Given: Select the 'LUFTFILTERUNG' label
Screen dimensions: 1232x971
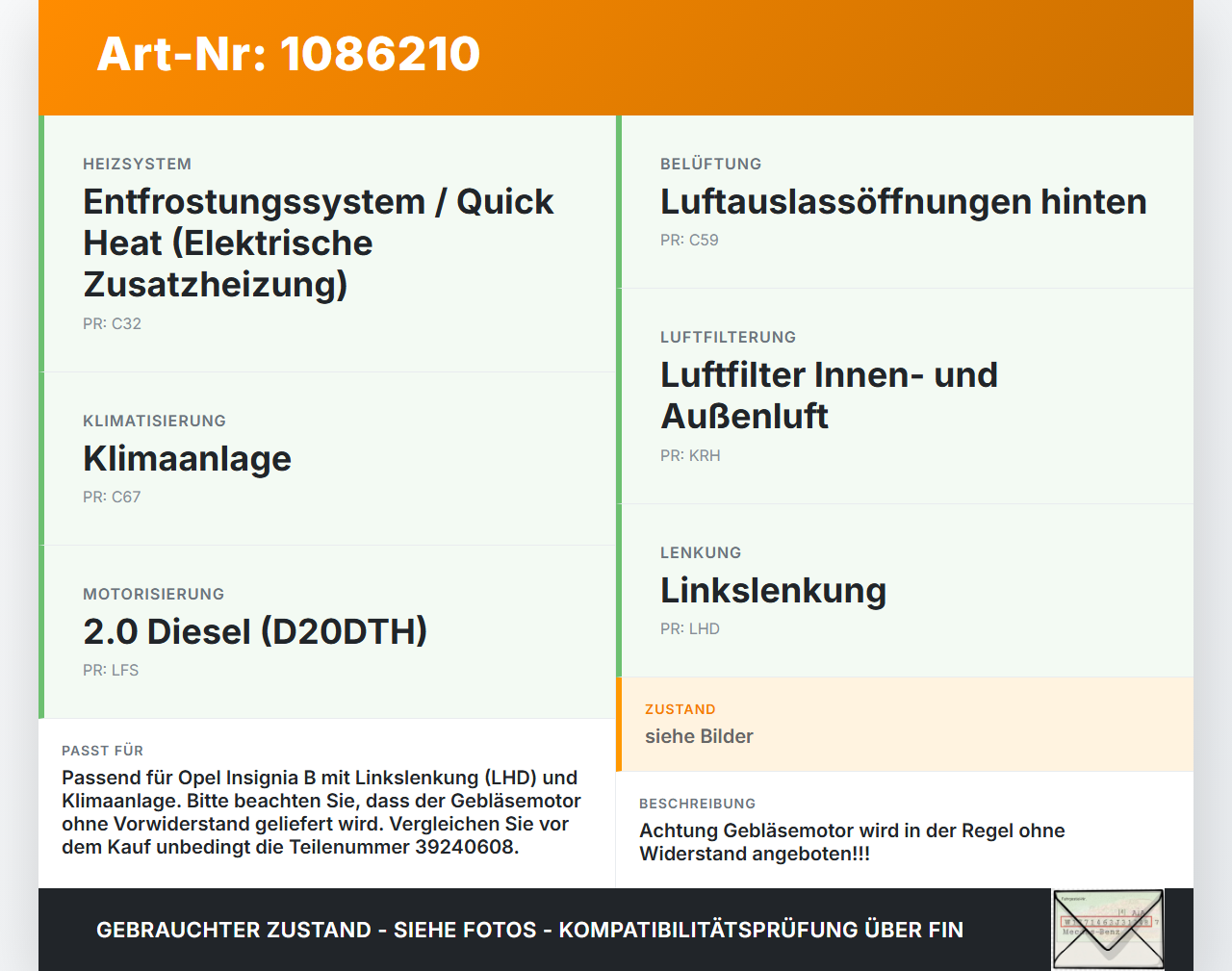Looking at the screenshot, I should click(x=729, y=338).
